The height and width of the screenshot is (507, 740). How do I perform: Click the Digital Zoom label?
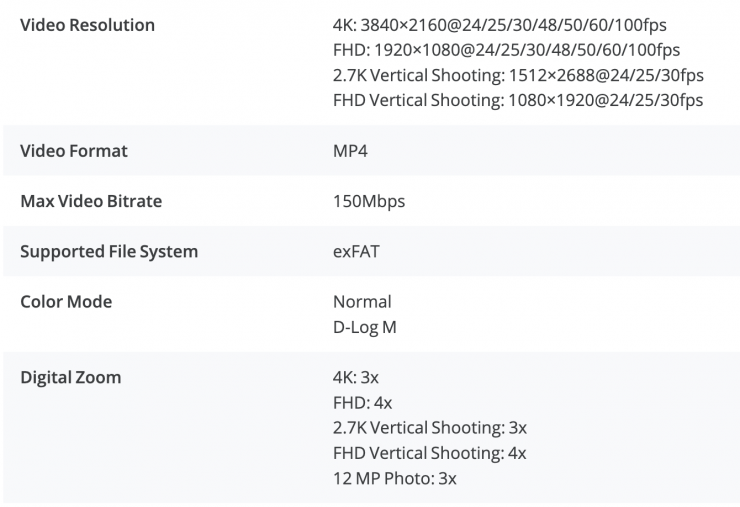[x=70, y=378]
